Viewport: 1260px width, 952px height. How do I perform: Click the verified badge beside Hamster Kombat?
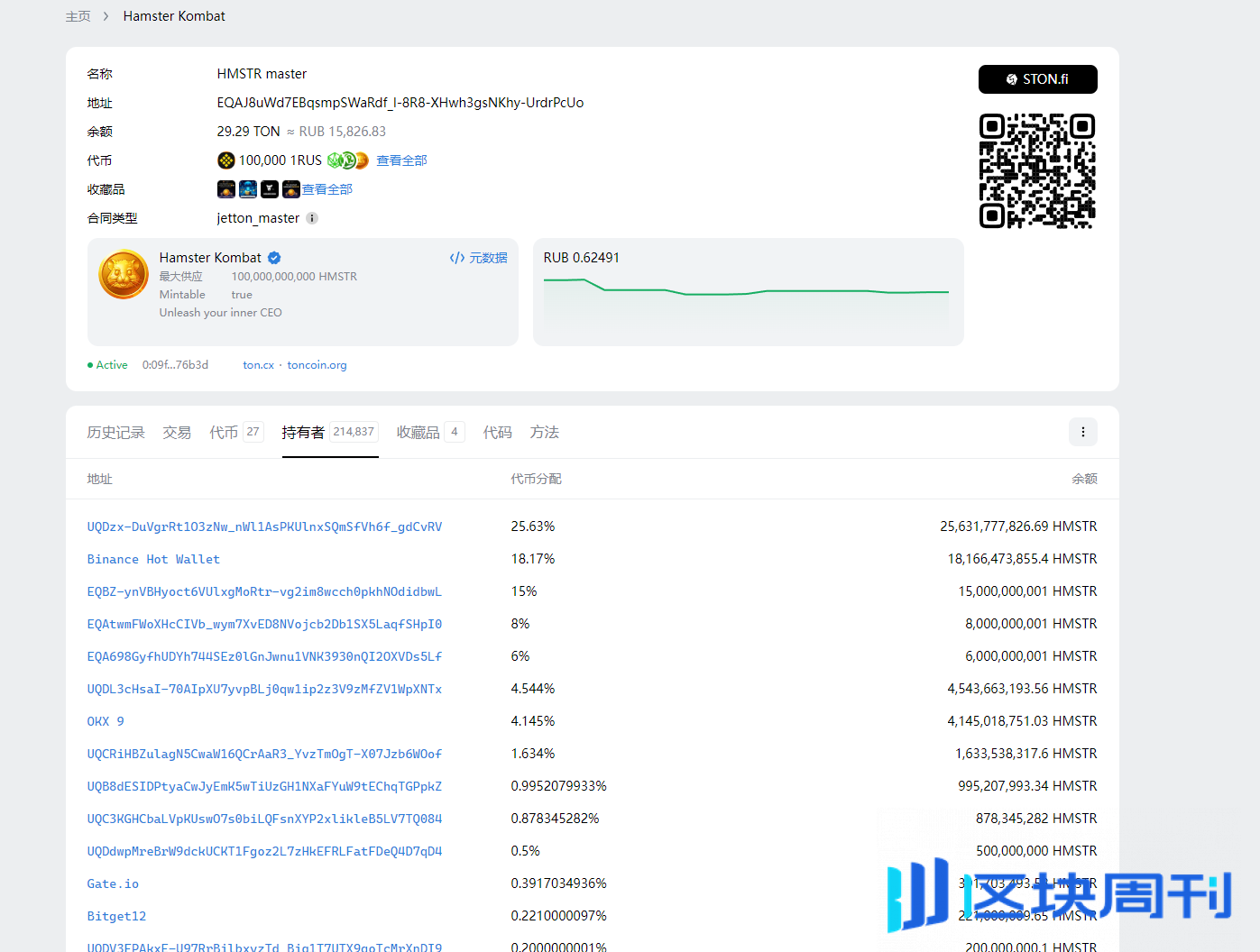pos(274,258)
